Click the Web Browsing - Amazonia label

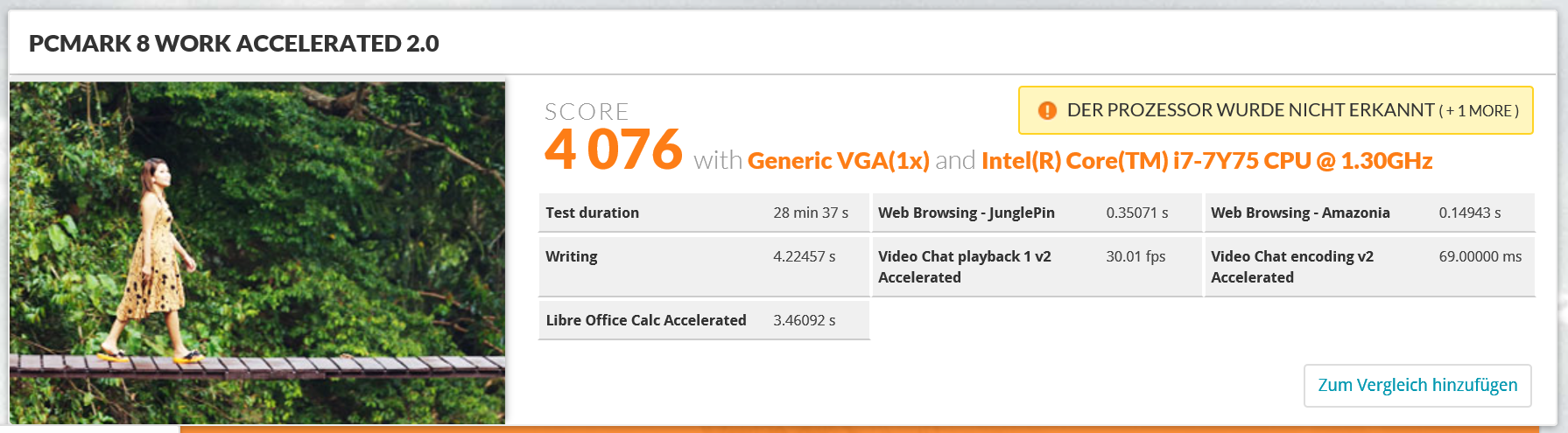coord(1300,213)
